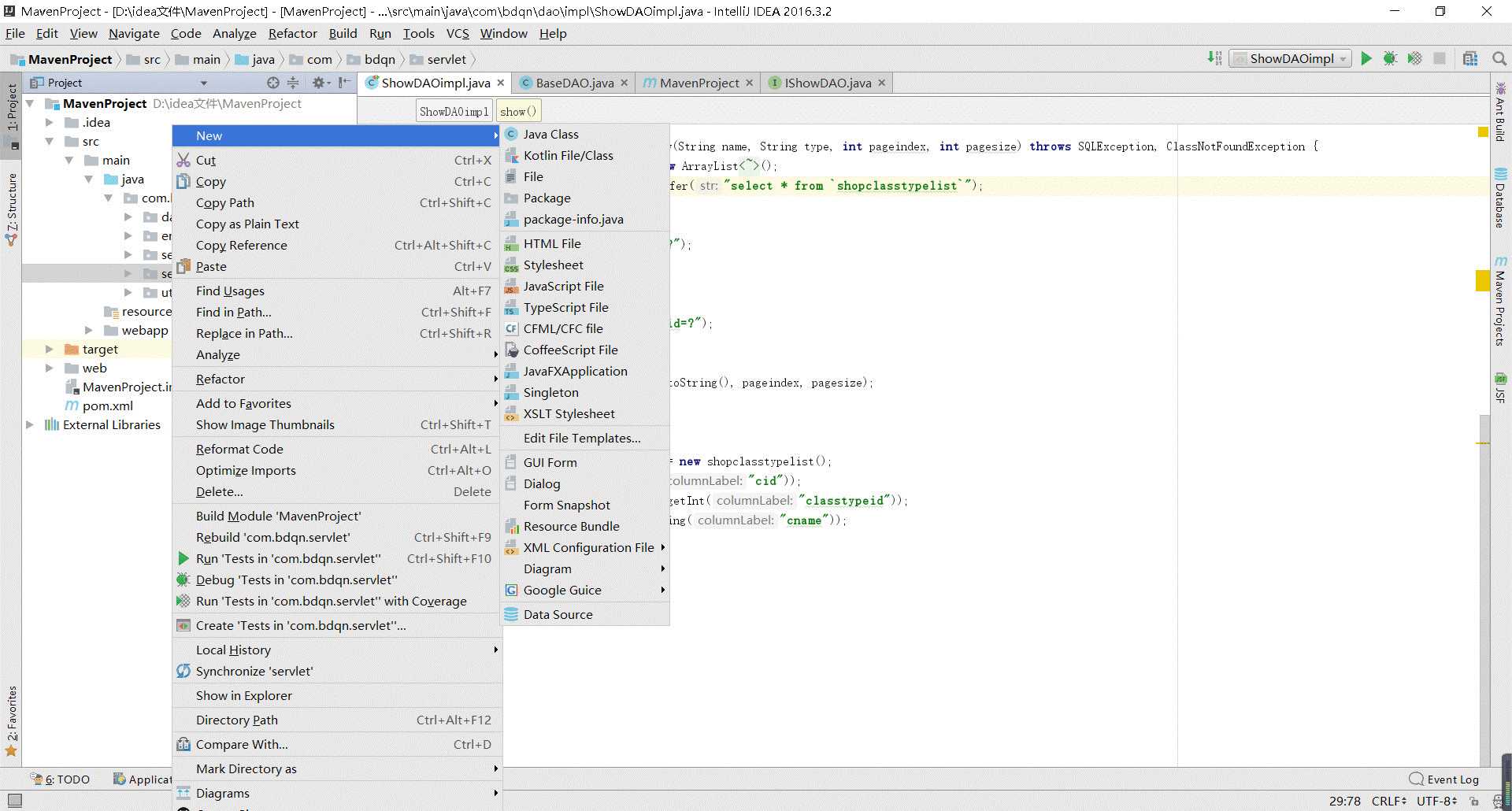Click collapse all icon in Project panel
This screenshot has height=811, width=1512.
point(293,83)
